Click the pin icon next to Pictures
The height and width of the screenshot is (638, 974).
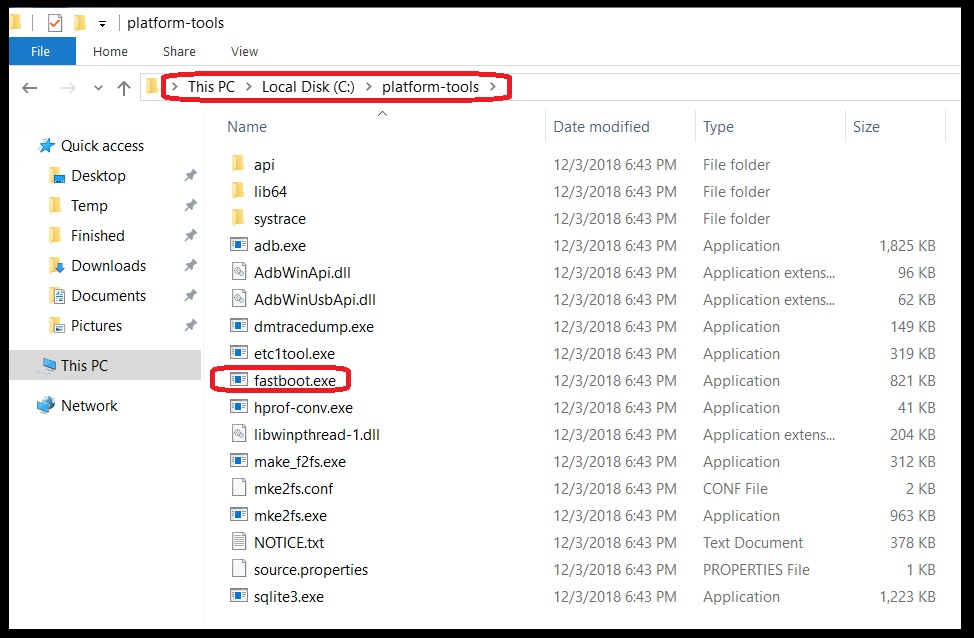point(191,326)
